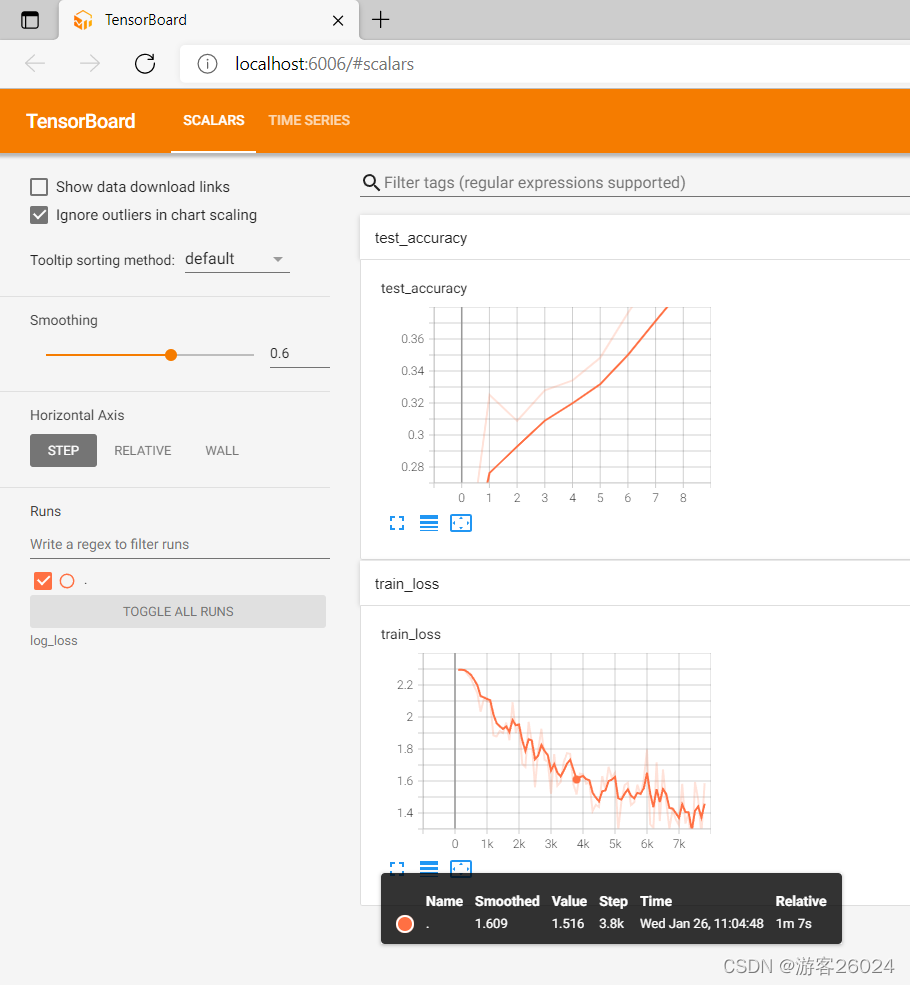Open a new browser tab
This screenshot has width=910, height=985.
pyautogui.click(x=381, y=19)
